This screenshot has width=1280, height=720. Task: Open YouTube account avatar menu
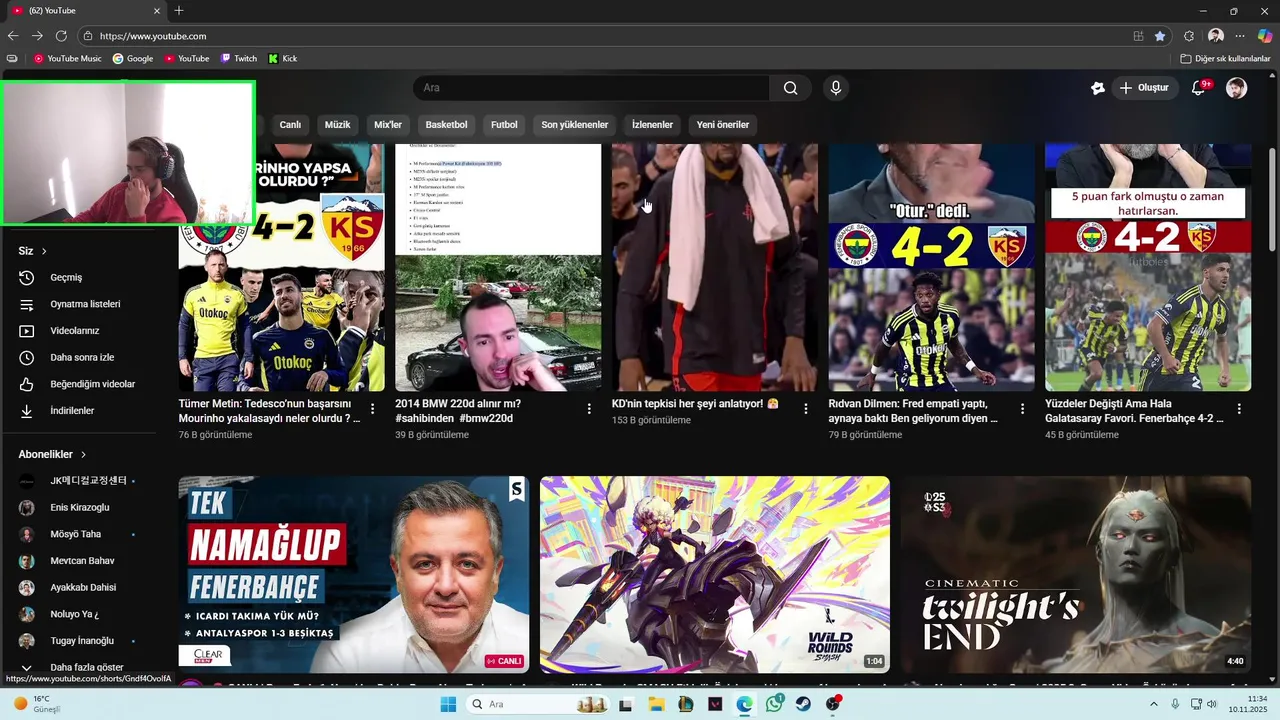(x=1237, y=88)
